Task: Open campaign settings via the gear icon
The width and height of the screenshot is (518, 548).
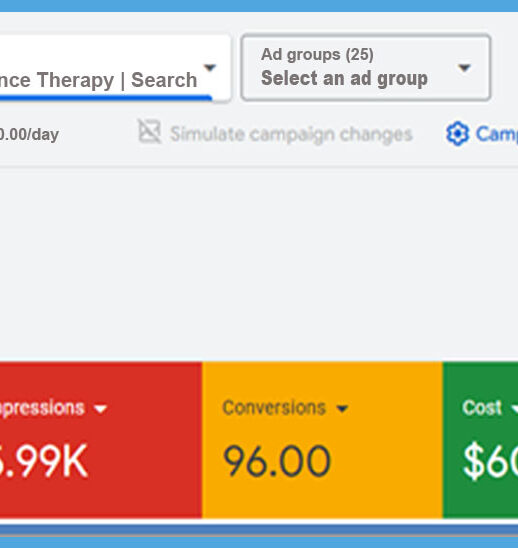Action: pos(457,134)
